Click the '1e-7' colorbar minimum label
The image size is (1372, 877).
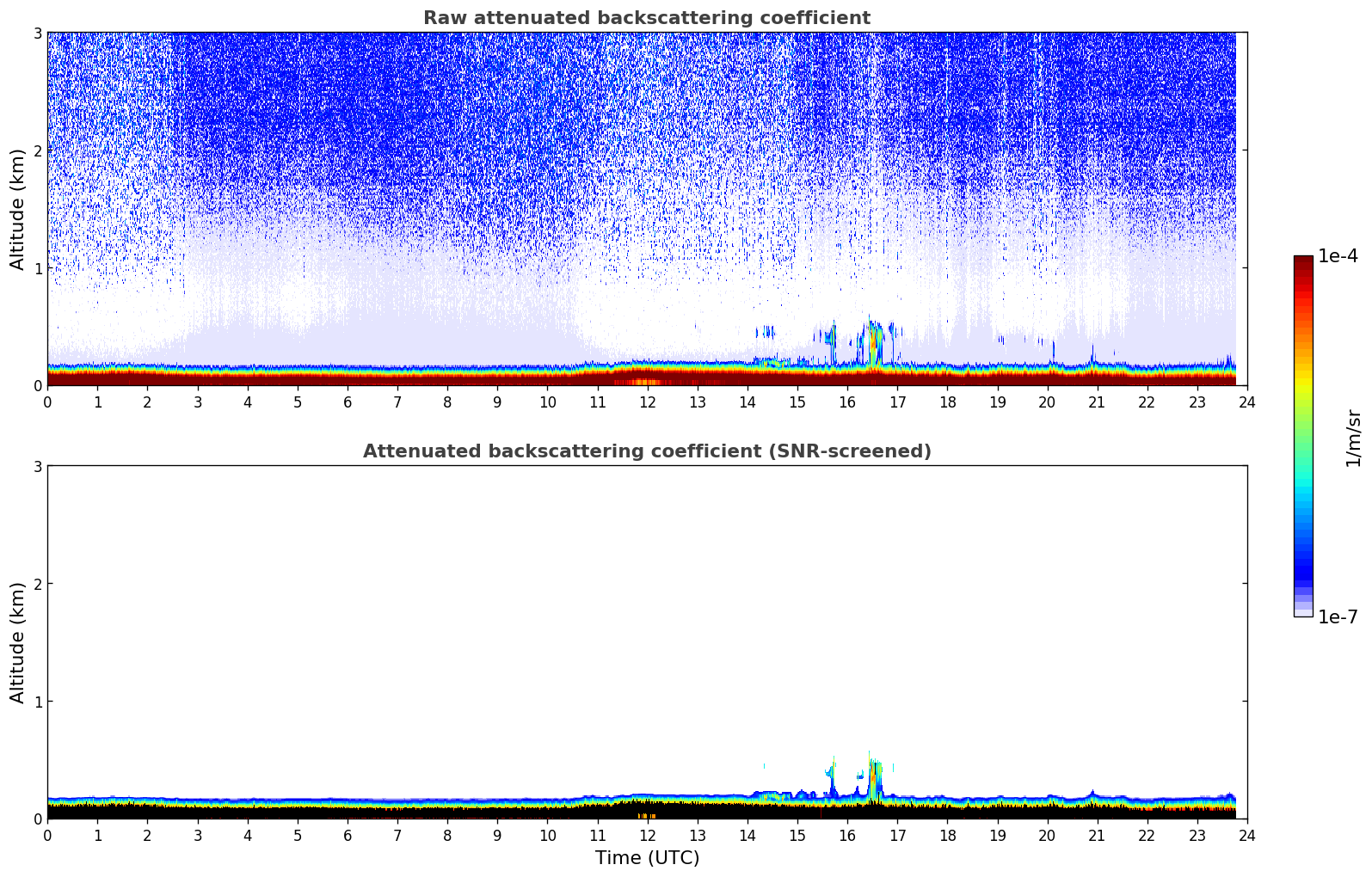pos(1338,617)
